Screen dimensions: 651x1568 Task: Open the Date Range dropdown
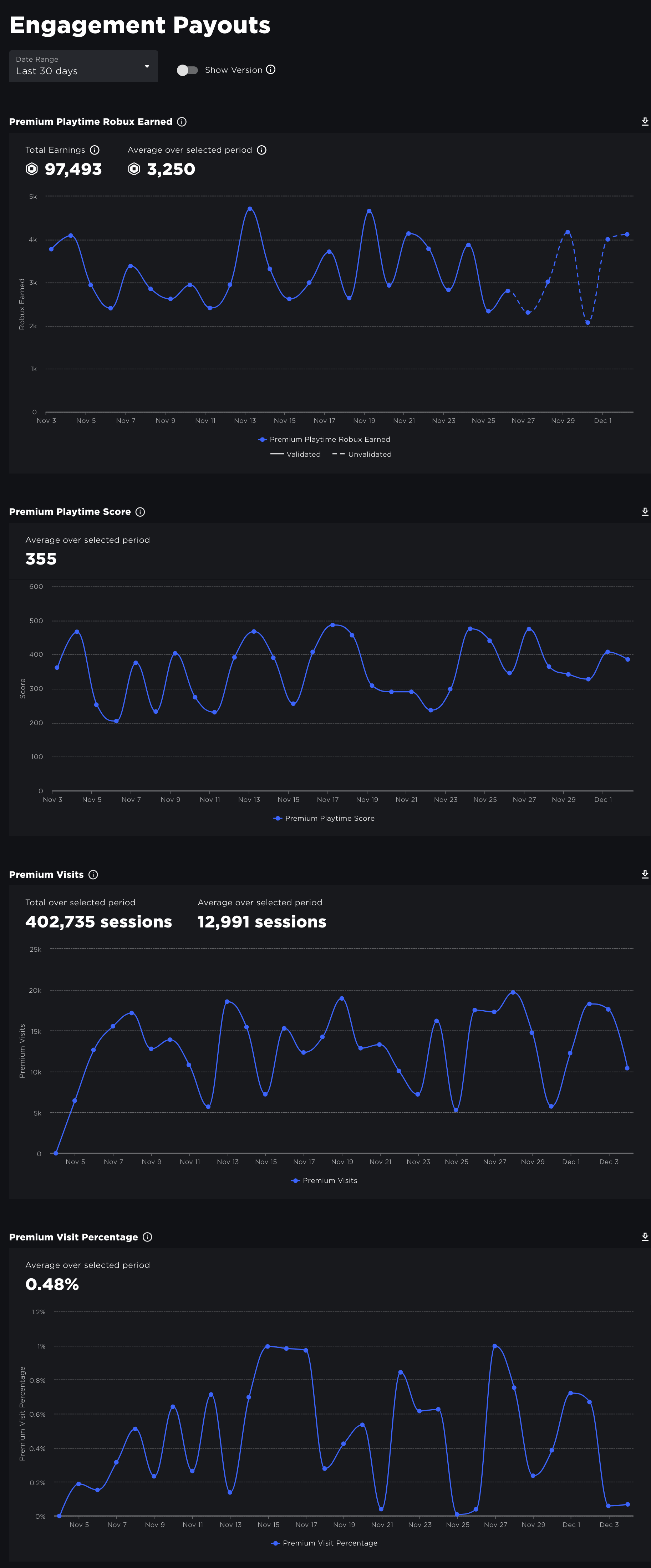tap(83, 66)
